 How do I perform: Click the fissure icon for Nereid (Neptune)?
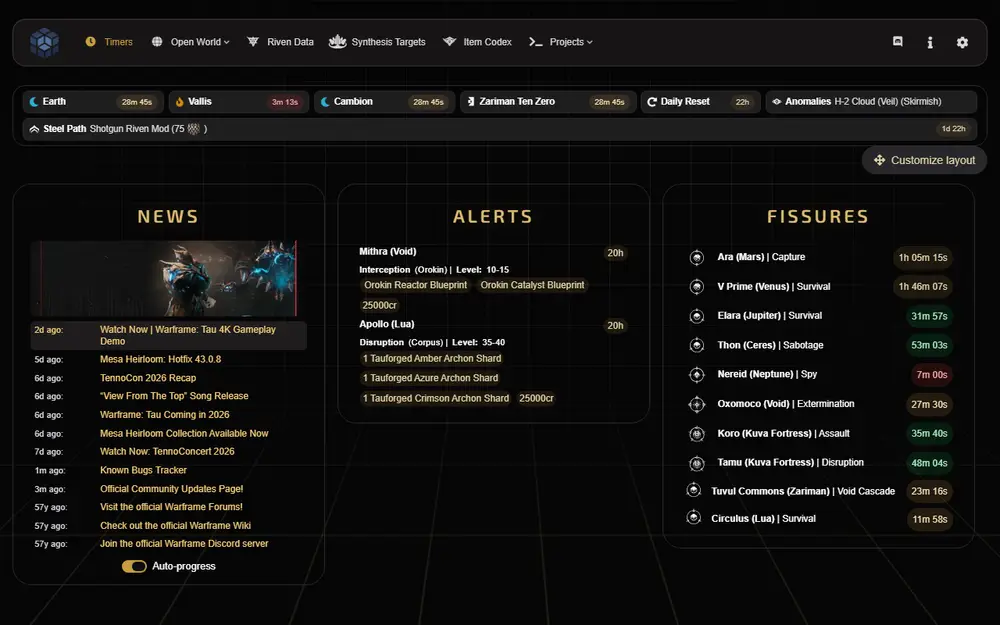696,374
